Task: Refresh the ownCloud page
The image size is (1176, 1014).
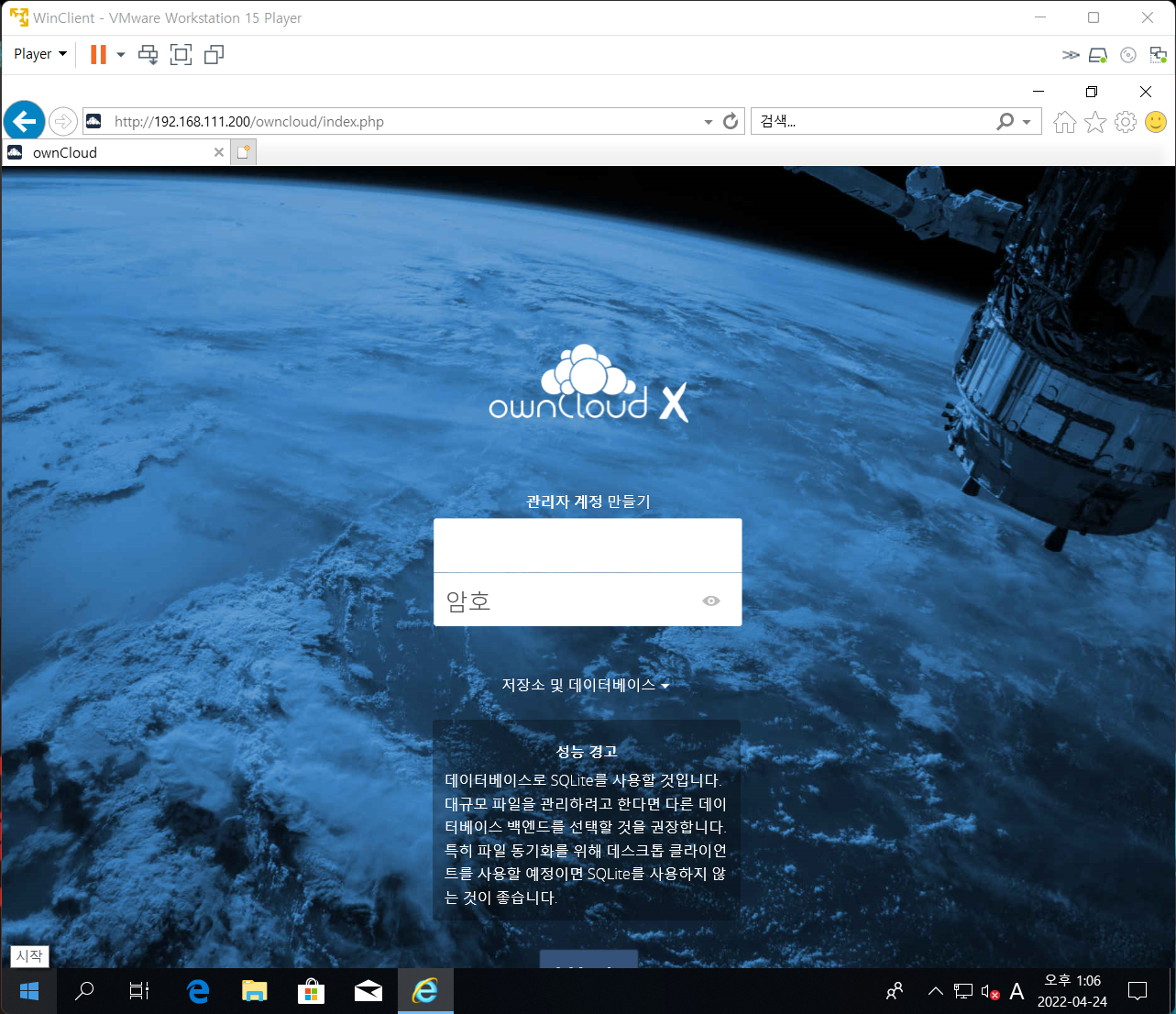Action: tap(731, 121)
